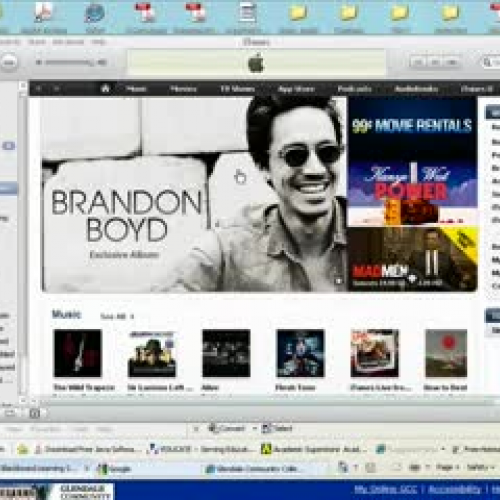This screenshot has width=500, height=500.
Task: Click the Convert button in browser toolbar
Action: (227, 428)
